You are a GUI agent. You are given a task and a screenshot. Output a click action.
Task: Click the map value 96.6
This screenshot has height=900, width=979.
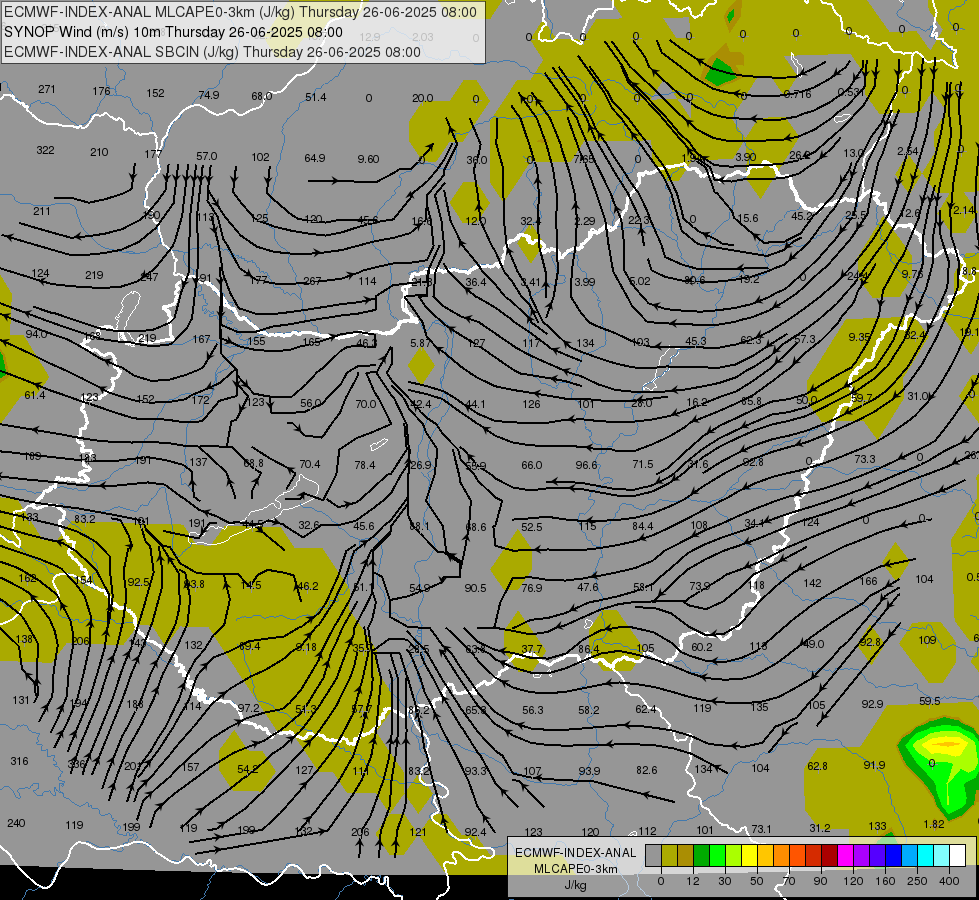click(x=586, y=465)
